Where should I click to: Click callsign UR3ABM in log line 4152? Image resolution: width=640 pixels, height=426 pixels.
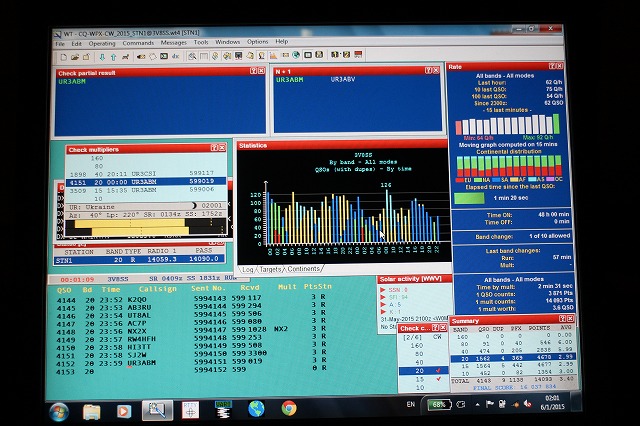pos(142,363)
